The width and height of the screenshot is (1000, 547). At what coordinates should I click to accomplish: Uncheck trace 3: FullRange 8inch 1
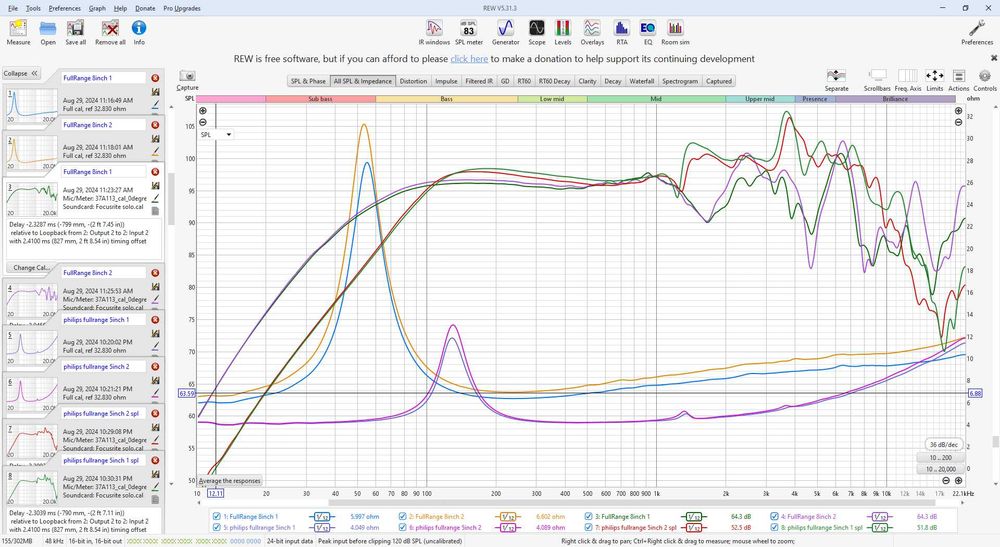tap(589, 516)
